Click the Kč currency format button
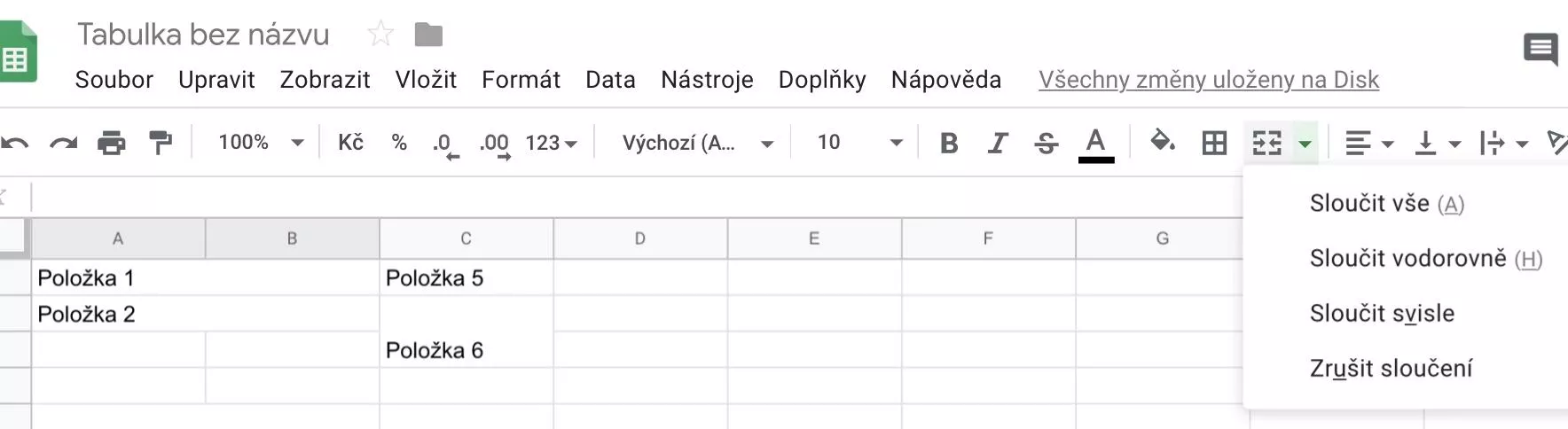This screenshot has height=429, width=1568. click(x=350, y=143)
